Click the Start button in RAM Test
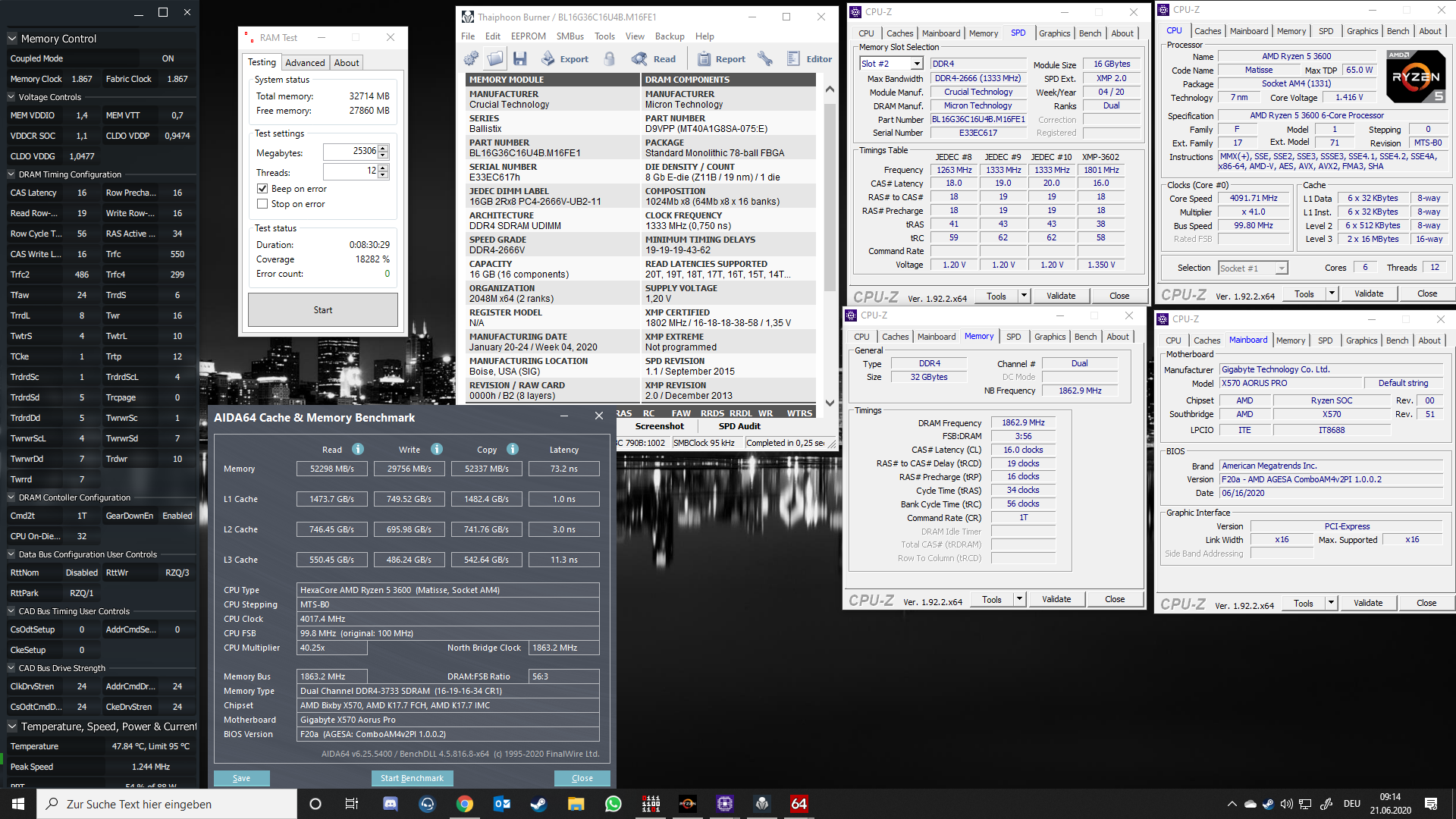1456x819 pixels. point(323,310)
